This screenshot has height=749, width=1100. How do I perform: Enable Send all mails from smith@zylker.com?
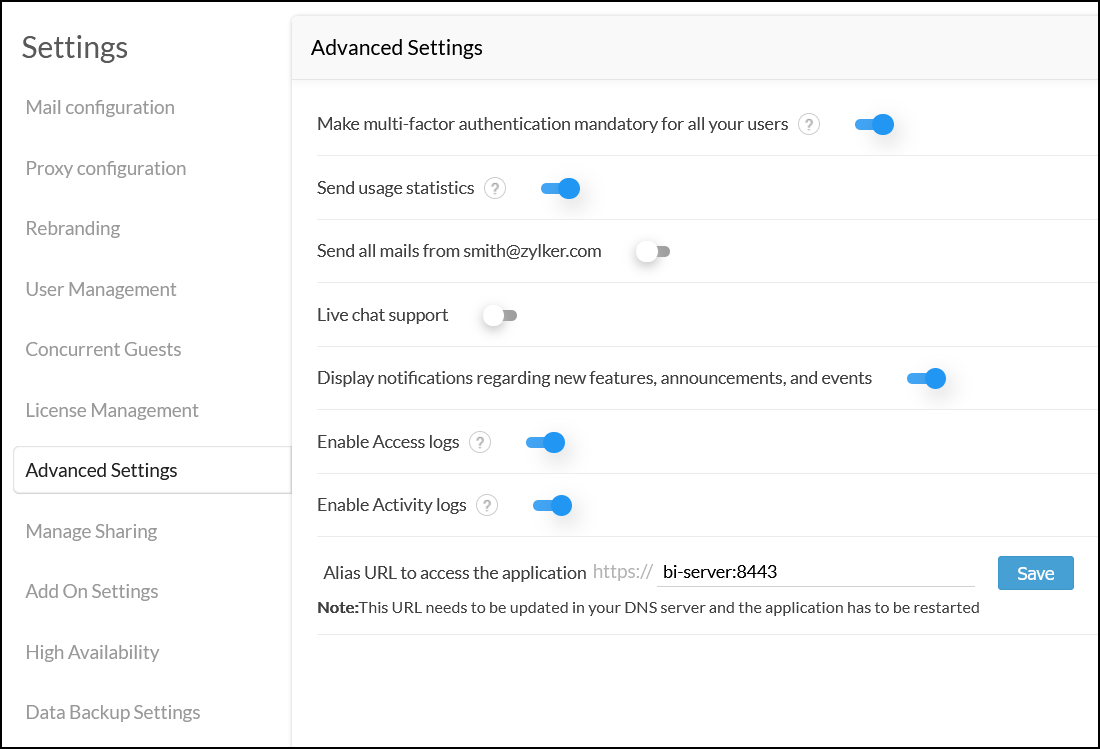click(653, 252)
